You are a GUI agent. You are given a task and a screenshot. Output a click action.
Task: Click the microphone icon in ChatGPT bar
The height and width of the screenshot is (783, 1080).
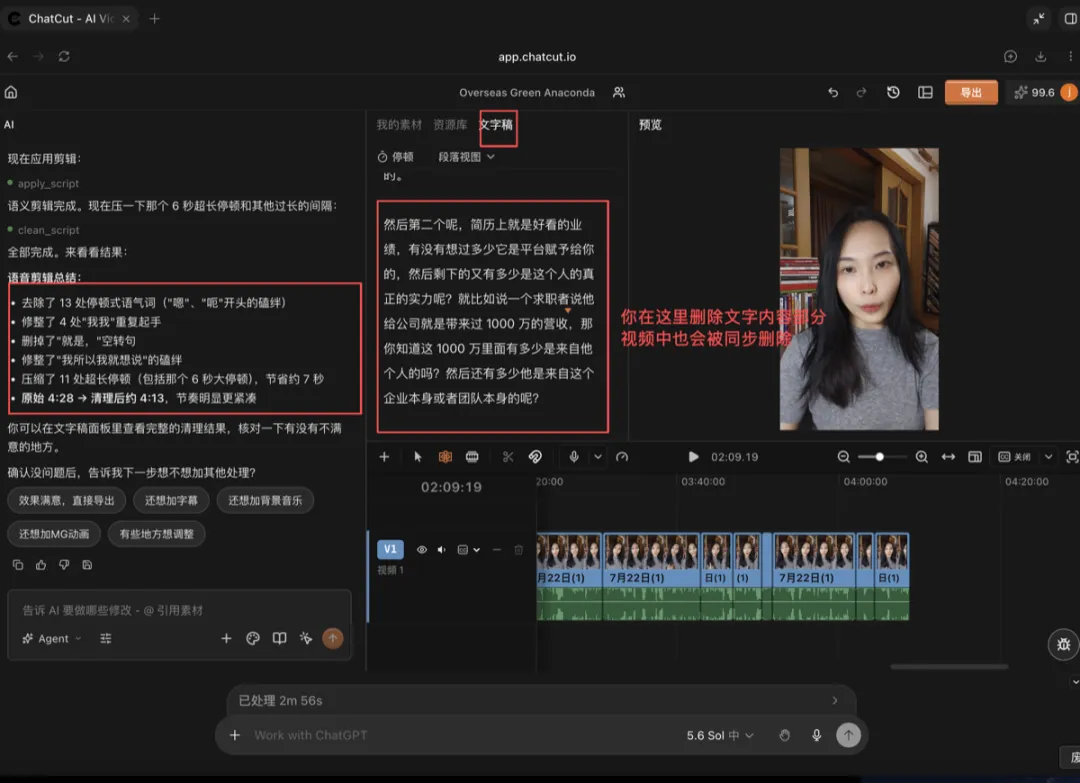click(816, 735)
